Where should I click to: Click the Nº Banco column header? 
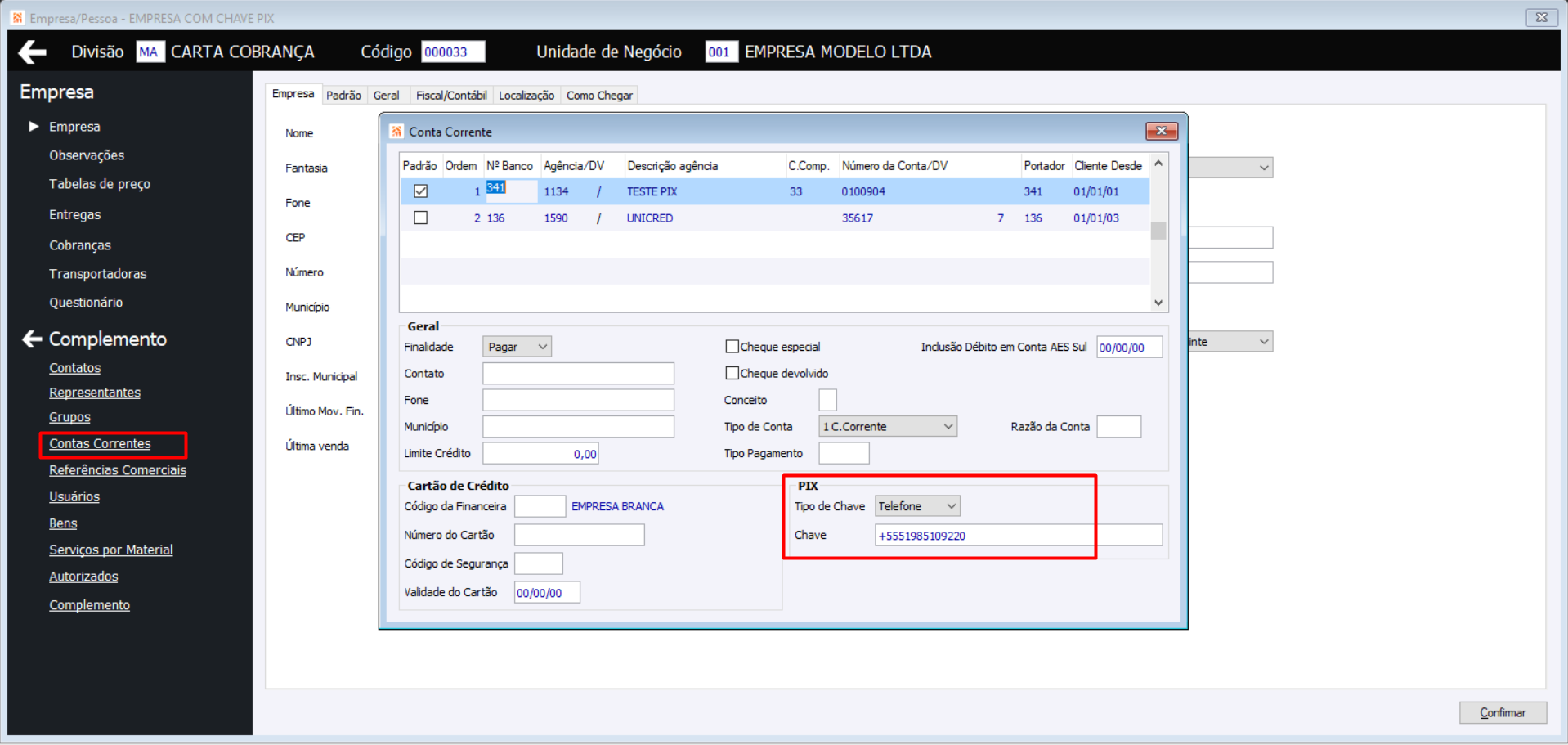(510, 165)
